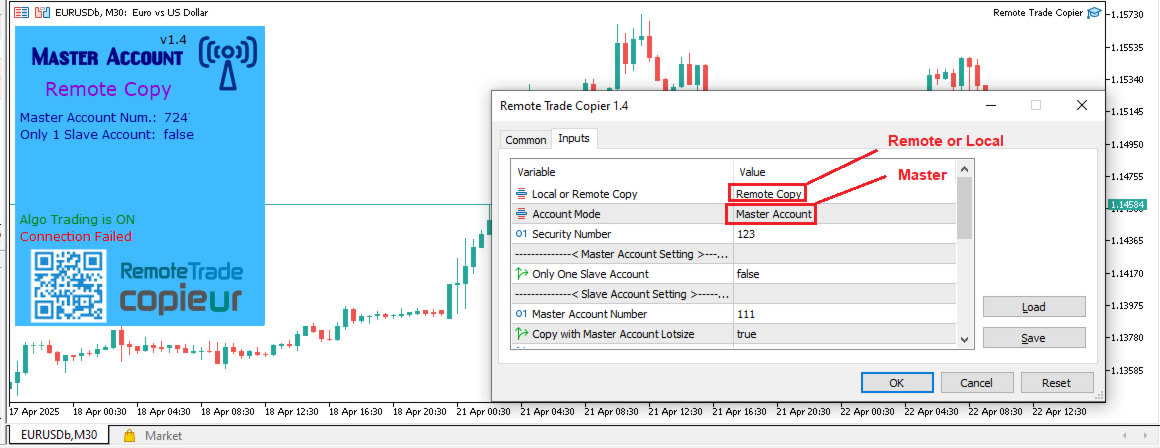Click the Slave Account Setting separator row
This screenshot has width=1160, height=448.
734,294
